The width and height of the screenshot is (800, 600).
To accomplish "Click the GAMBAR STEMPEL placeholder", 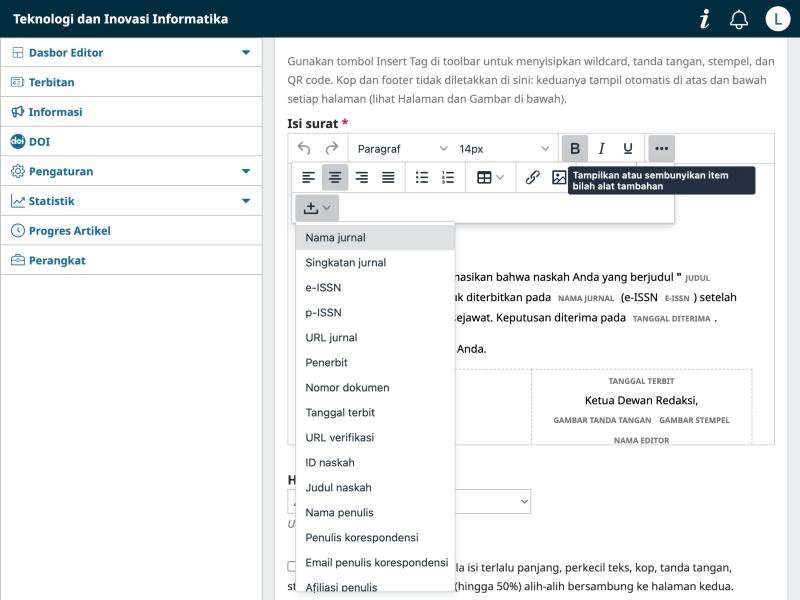I will [694, 420].
